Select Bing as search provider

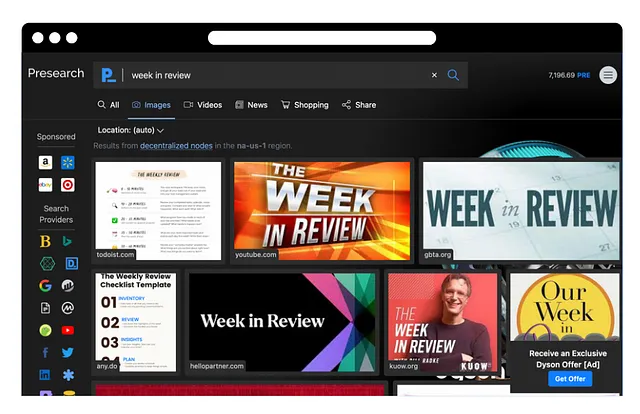(68, 242)
